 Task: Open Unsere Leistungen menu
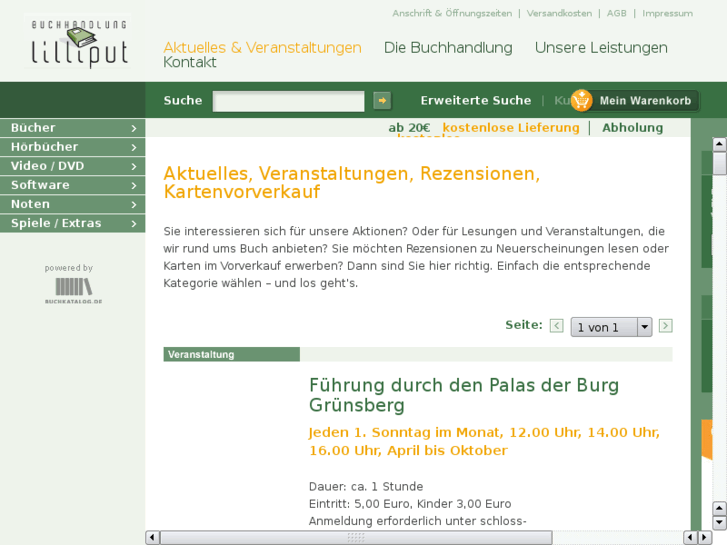[x=601, y=47]
